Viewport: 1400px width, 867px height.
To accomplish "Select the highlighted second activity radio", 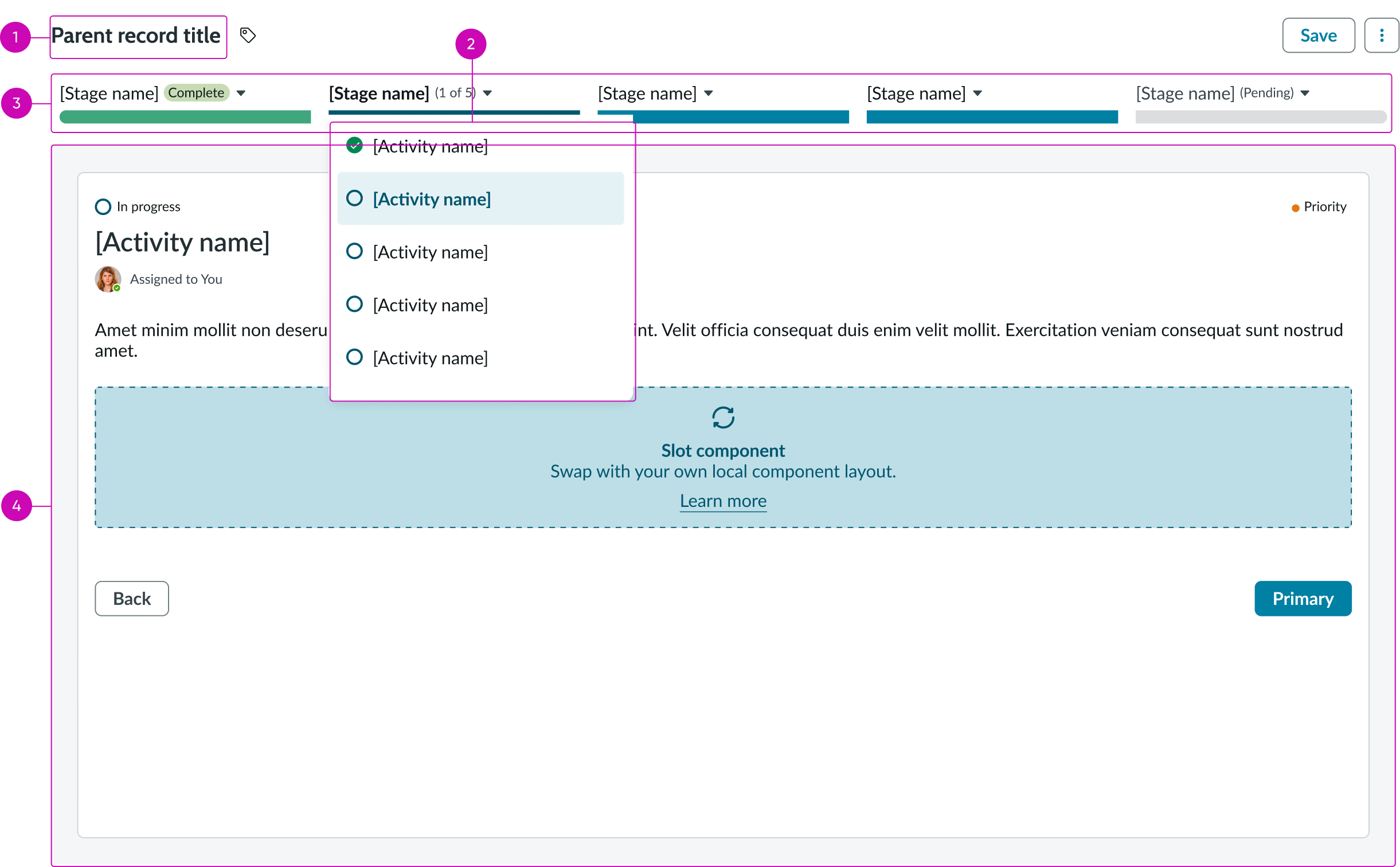I will 355,198.
